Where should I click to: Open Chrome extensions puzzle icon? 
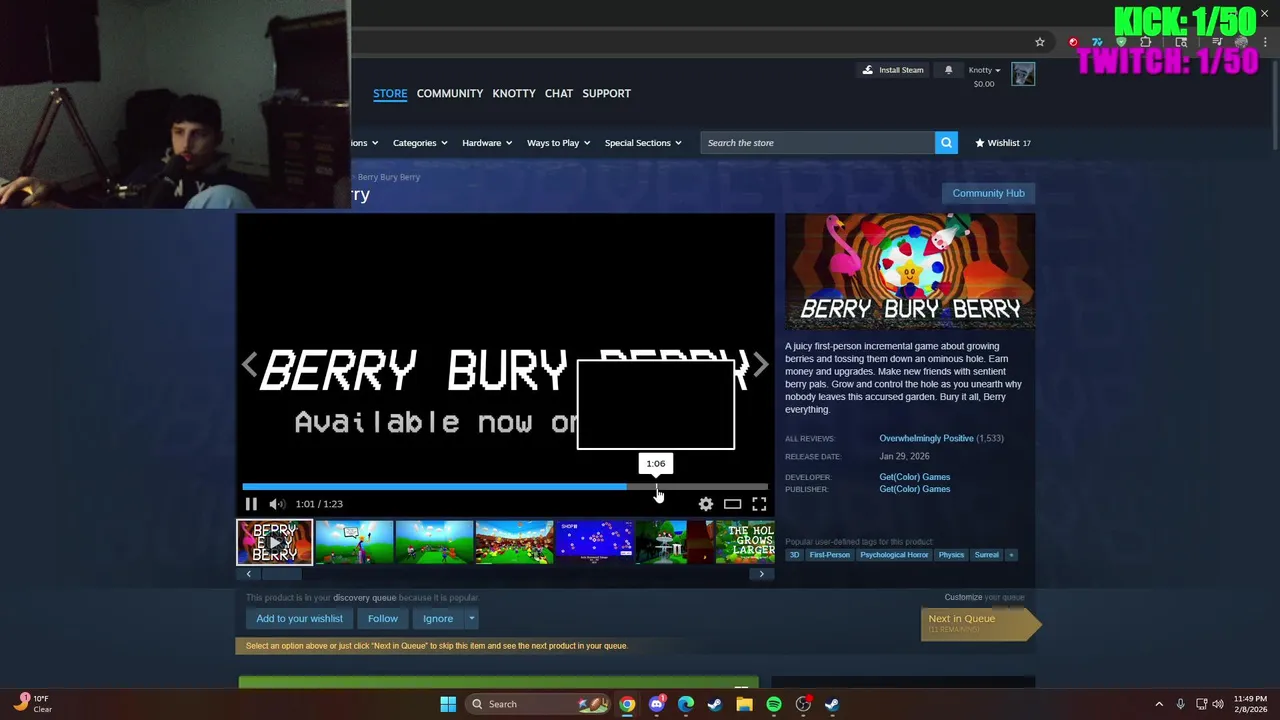[x=1145, y=42]
